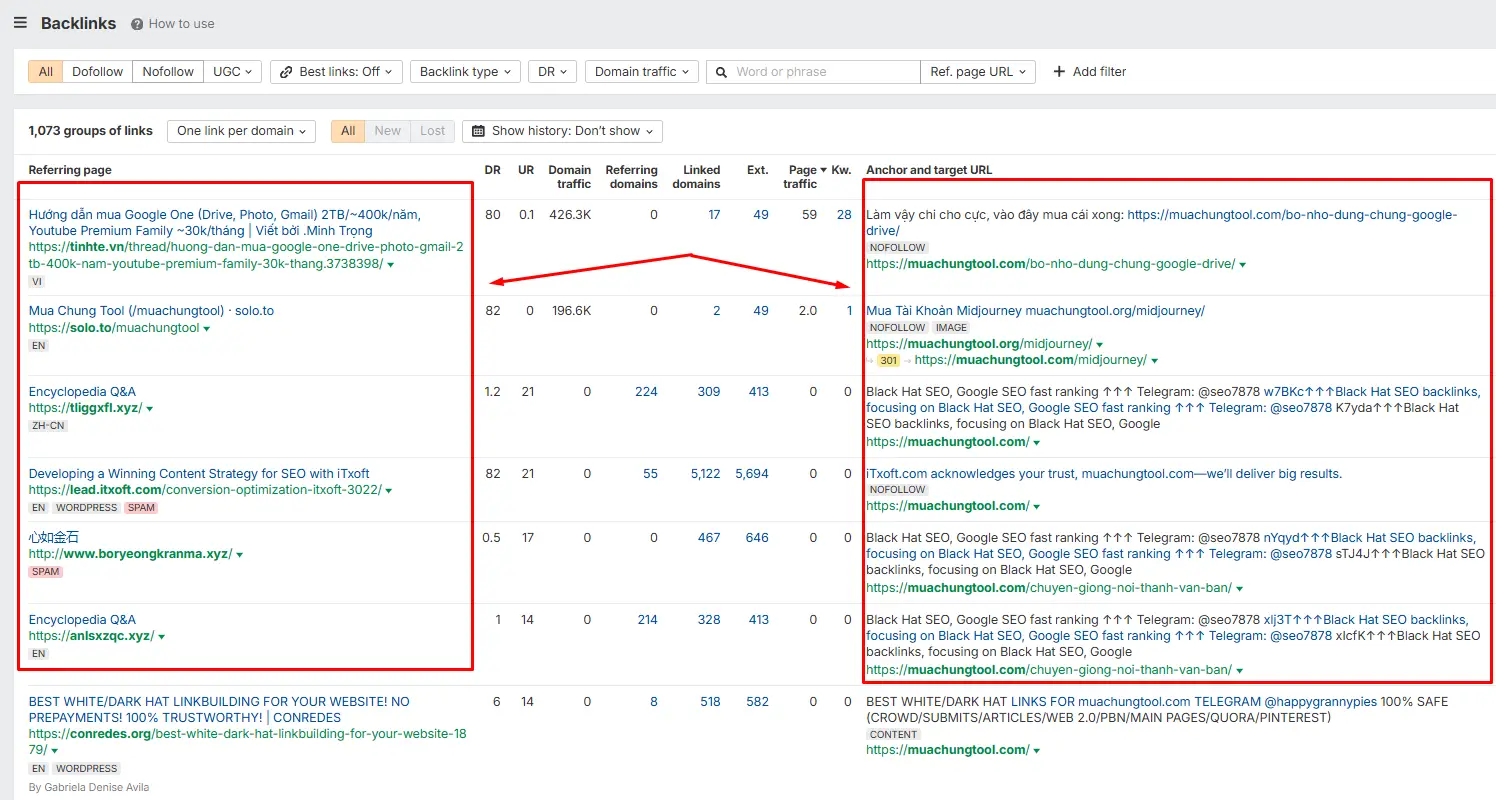
Task: Select the Nofollow link filter
Action: pyautogui.click(x=168, y=72)
